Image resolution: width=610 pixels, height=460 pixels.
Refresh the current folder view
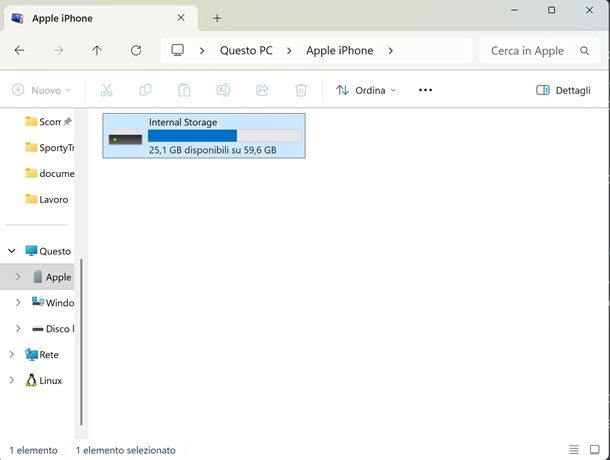[x=136, y=50]
